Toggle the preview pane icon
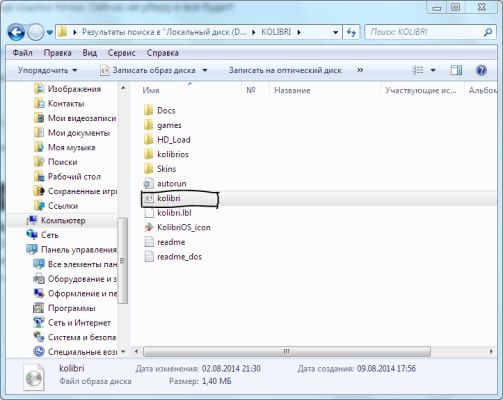Viewport: 503px width, 400px height. (x=456, y=70)
